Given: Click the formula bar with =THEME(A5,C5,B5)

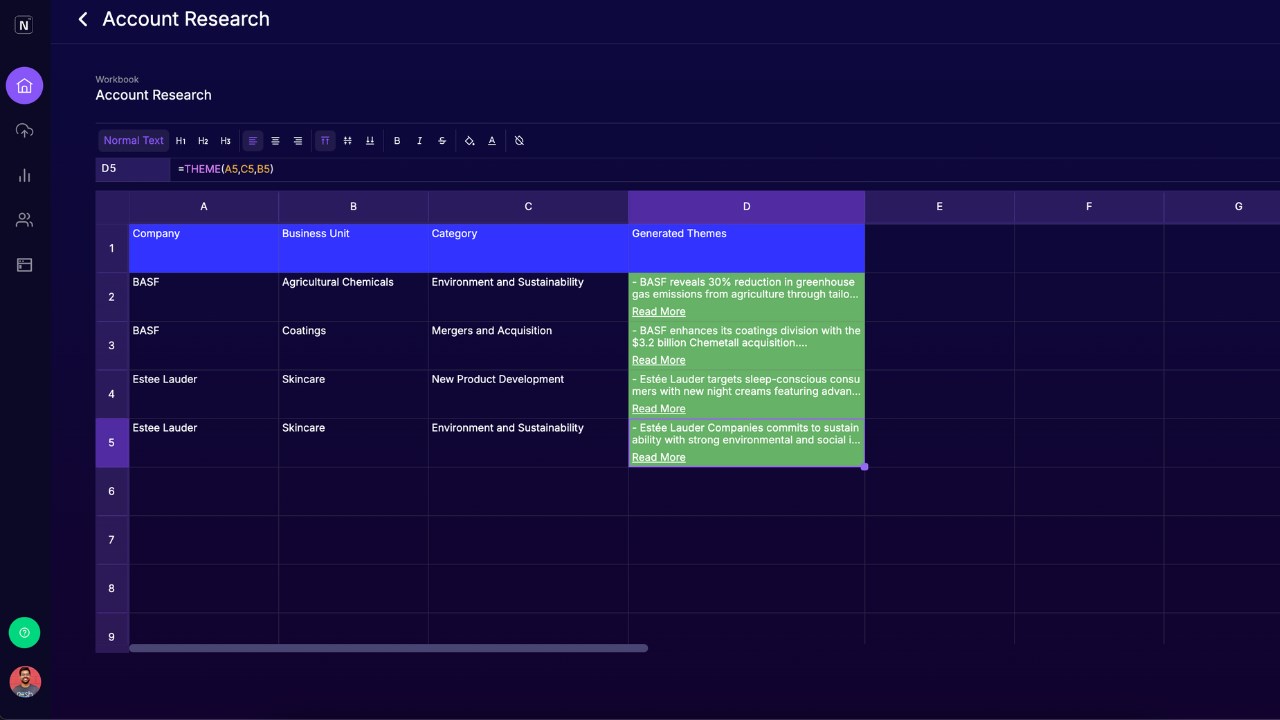Looking at the screenshot, I should [x=725, y=169].
